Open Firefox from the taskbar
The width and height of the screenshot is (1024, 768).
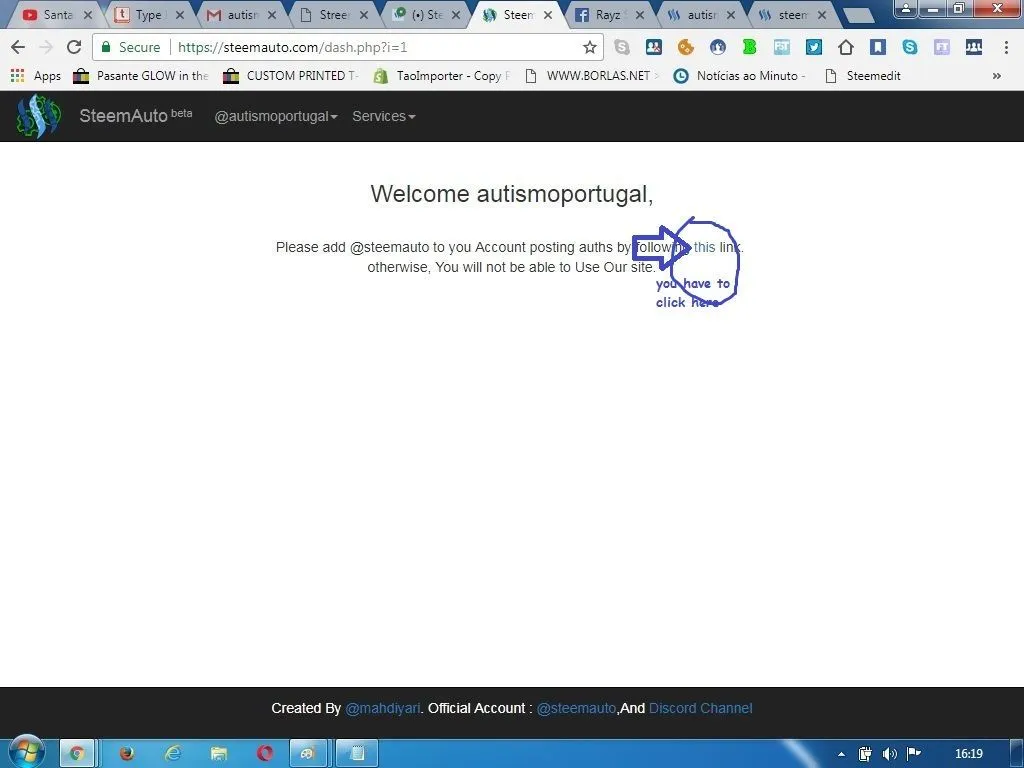tap(127, 754)
